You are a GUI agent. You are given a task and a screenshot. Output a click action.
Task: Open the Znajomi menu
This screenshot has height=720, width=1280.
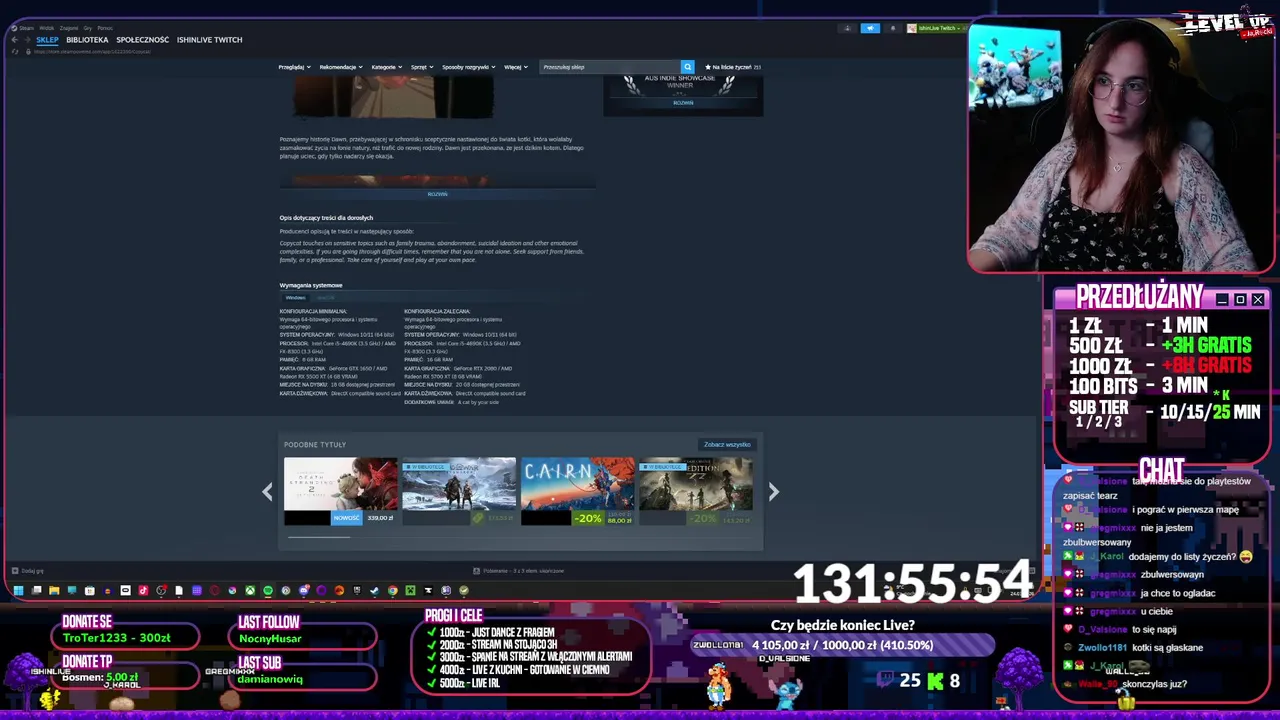pyautogui.click(x=68, y=28)
